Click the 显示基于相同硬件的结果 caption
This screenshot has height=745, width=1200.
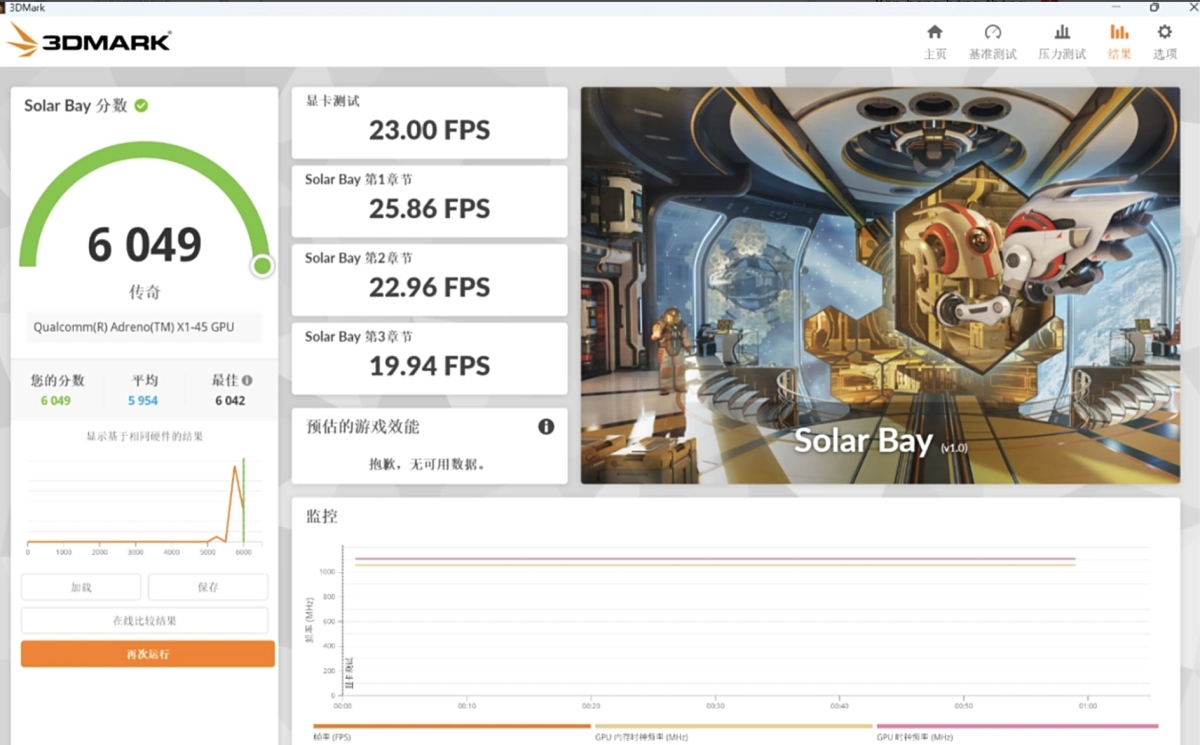pos(144,437)
